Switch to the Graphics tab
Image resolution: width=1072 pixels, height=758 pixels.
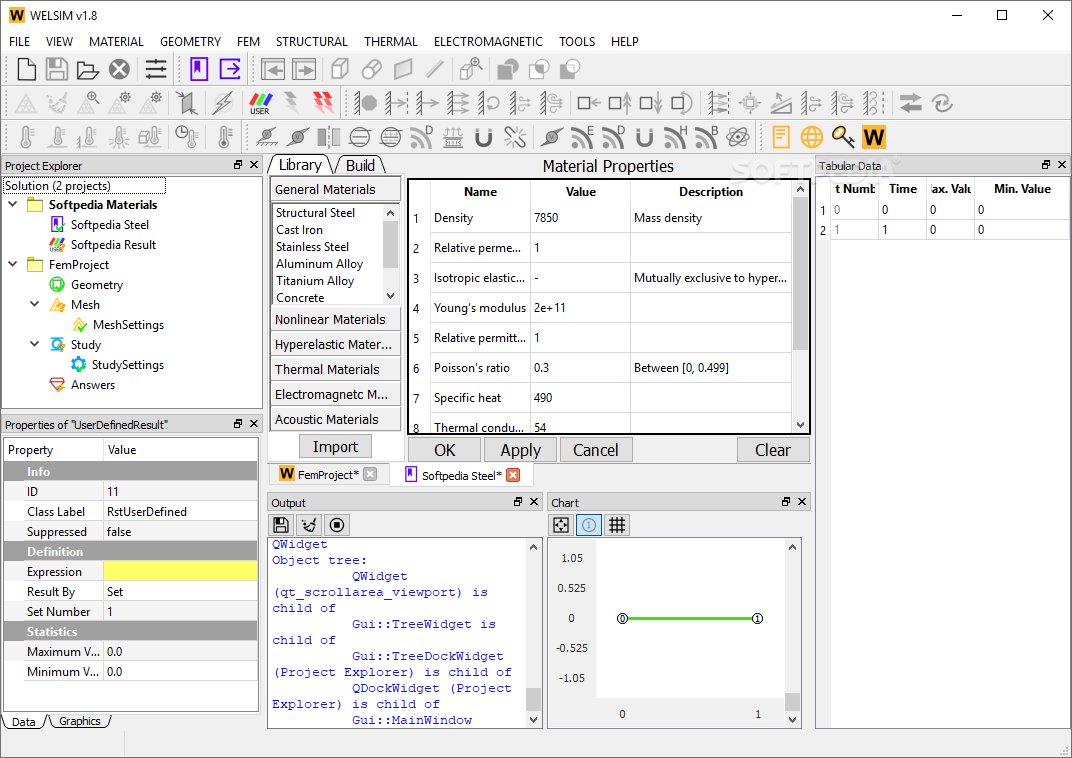tap(79, 721)
